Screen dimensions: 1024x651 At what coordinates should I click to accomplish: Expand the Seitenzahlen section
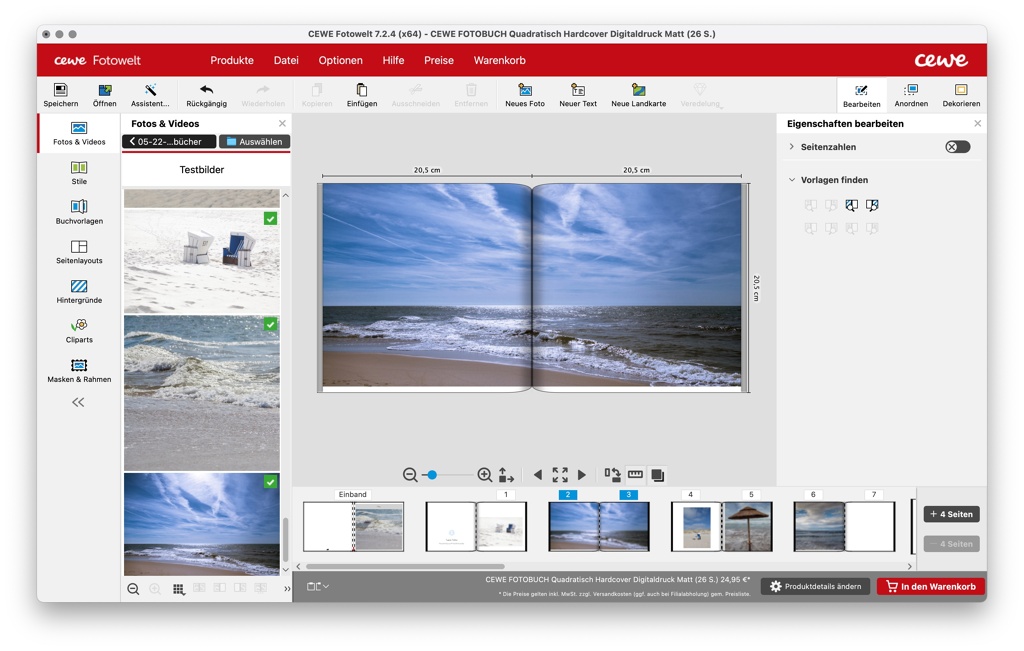(x=792, y=147)
